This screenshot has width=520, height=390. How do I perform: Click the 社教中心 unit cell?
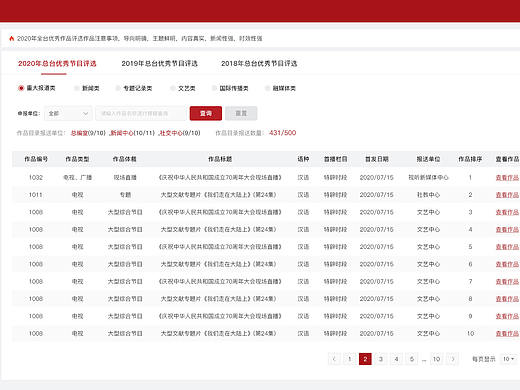428,195
